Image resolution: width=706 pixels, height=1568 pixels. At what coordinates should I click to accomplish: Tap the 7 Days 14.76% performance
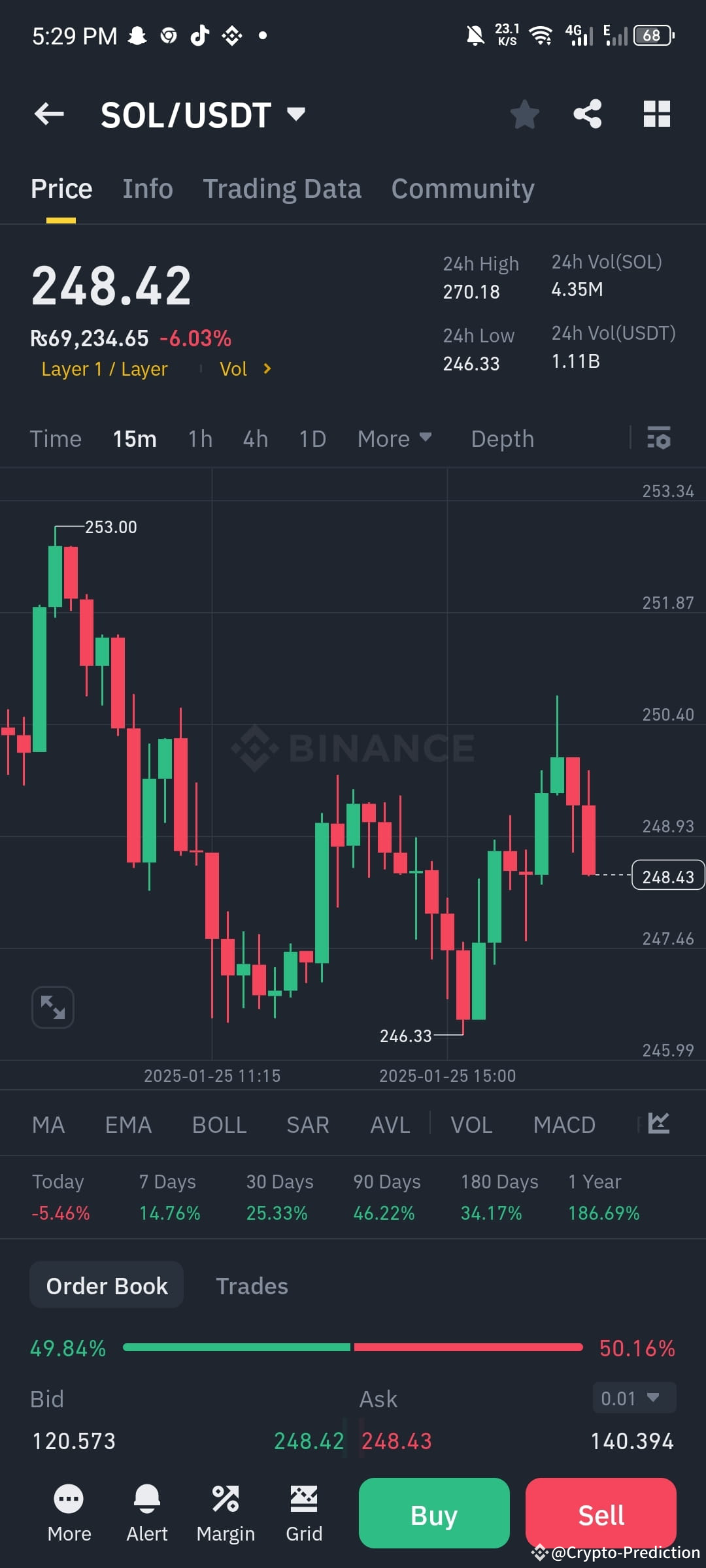coord(169,1198)
